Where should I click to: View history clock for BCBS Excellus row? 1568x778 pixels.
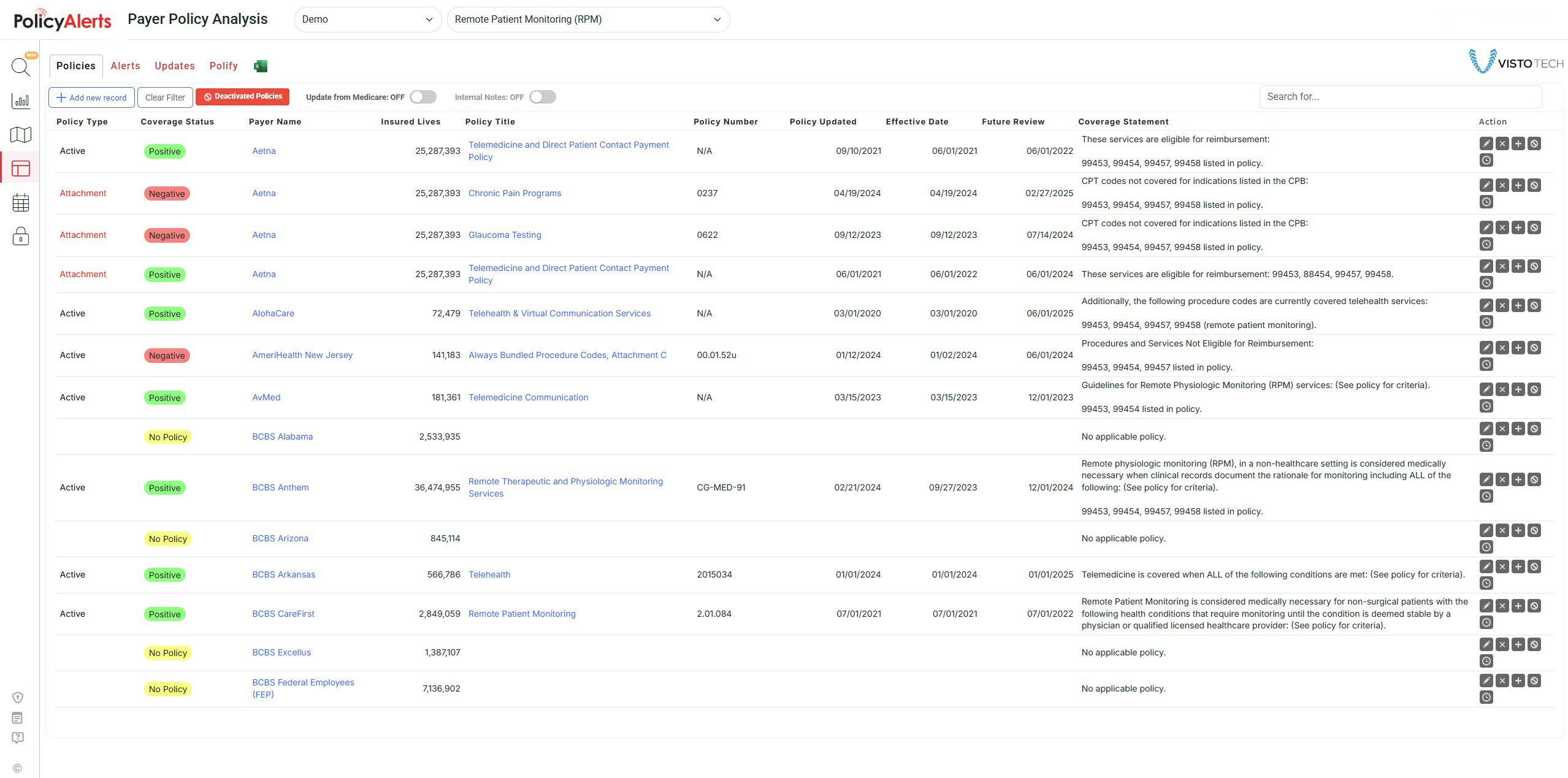[x=1486, y=661]
